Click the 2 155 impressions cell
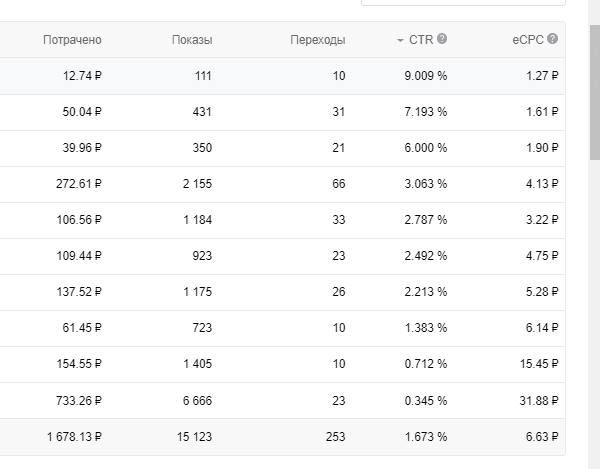The height and width of the screenshot is (469, 600). (x=197, y=184)
